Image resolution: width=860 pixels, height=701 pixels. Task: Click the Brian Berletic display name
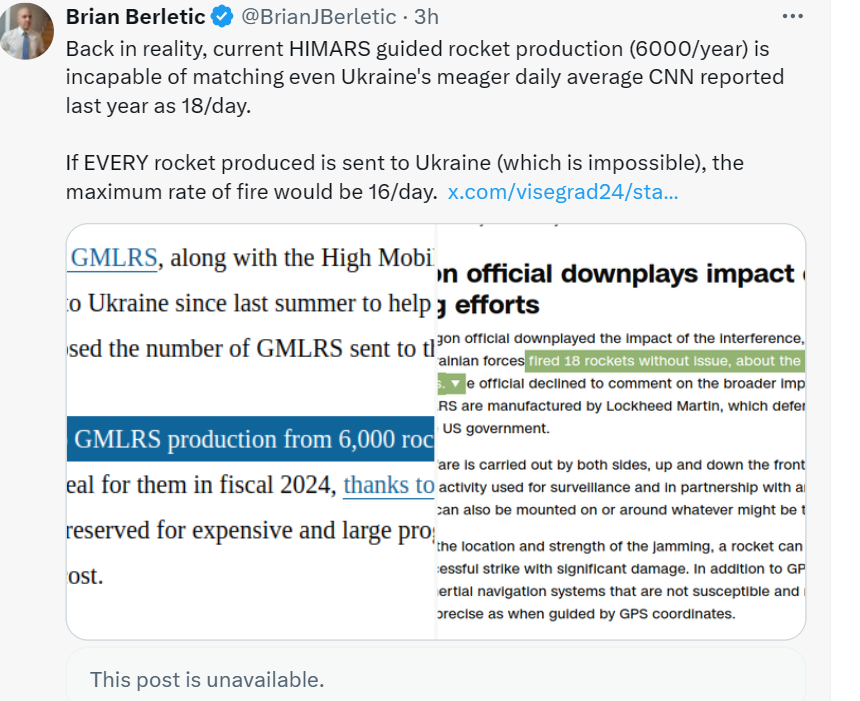click(x=136, y=18)
